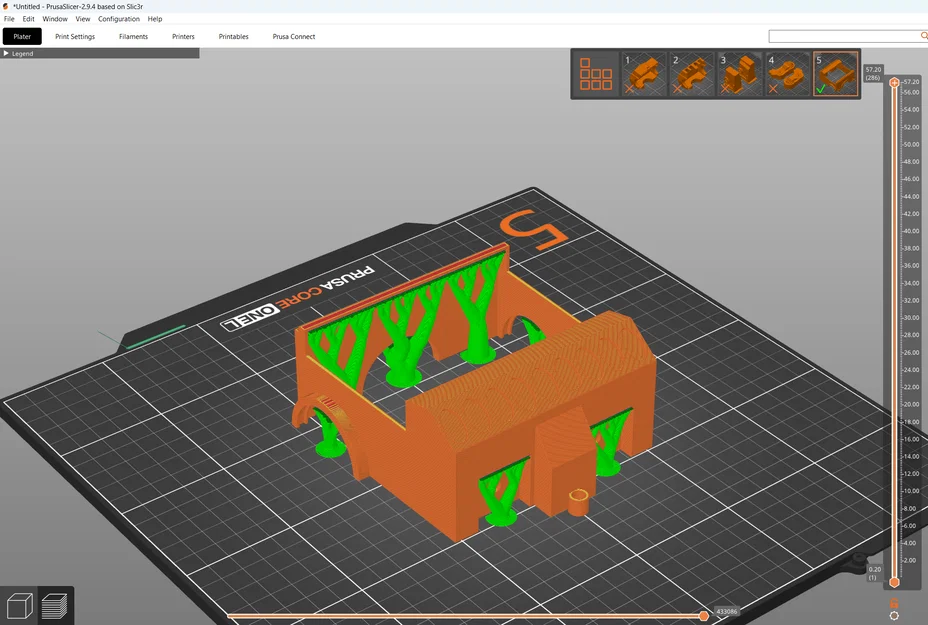
Task: Select bed 3 thumbnail
Action: (x=740, y=73)
